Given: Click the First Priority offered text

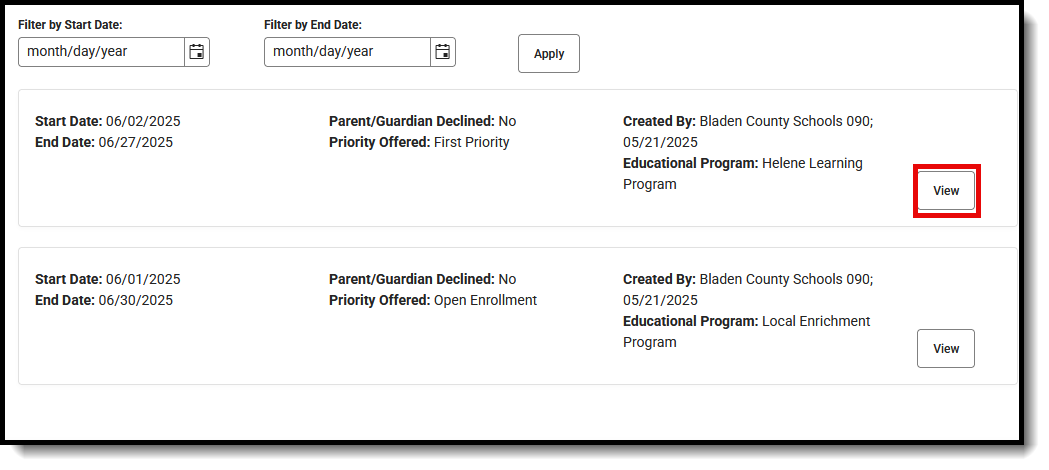Looking at the screenshot, I should point(471,142).
